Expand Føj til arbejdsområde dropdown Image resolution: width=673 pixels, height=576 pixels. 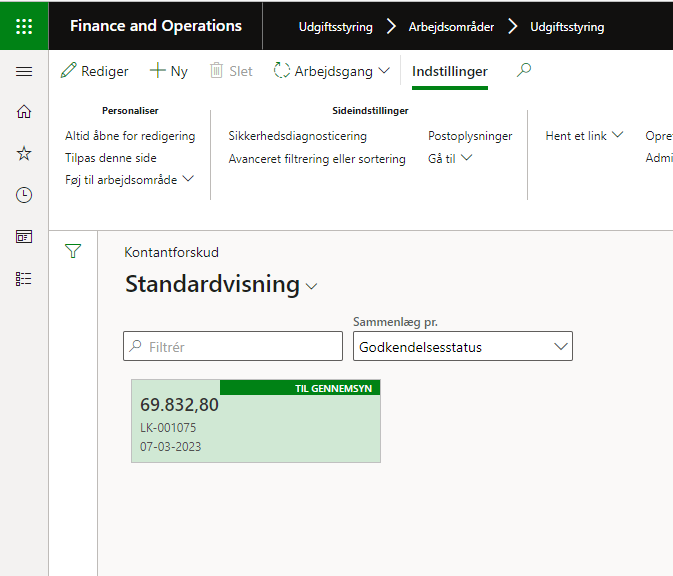click(x=130, y=179)
